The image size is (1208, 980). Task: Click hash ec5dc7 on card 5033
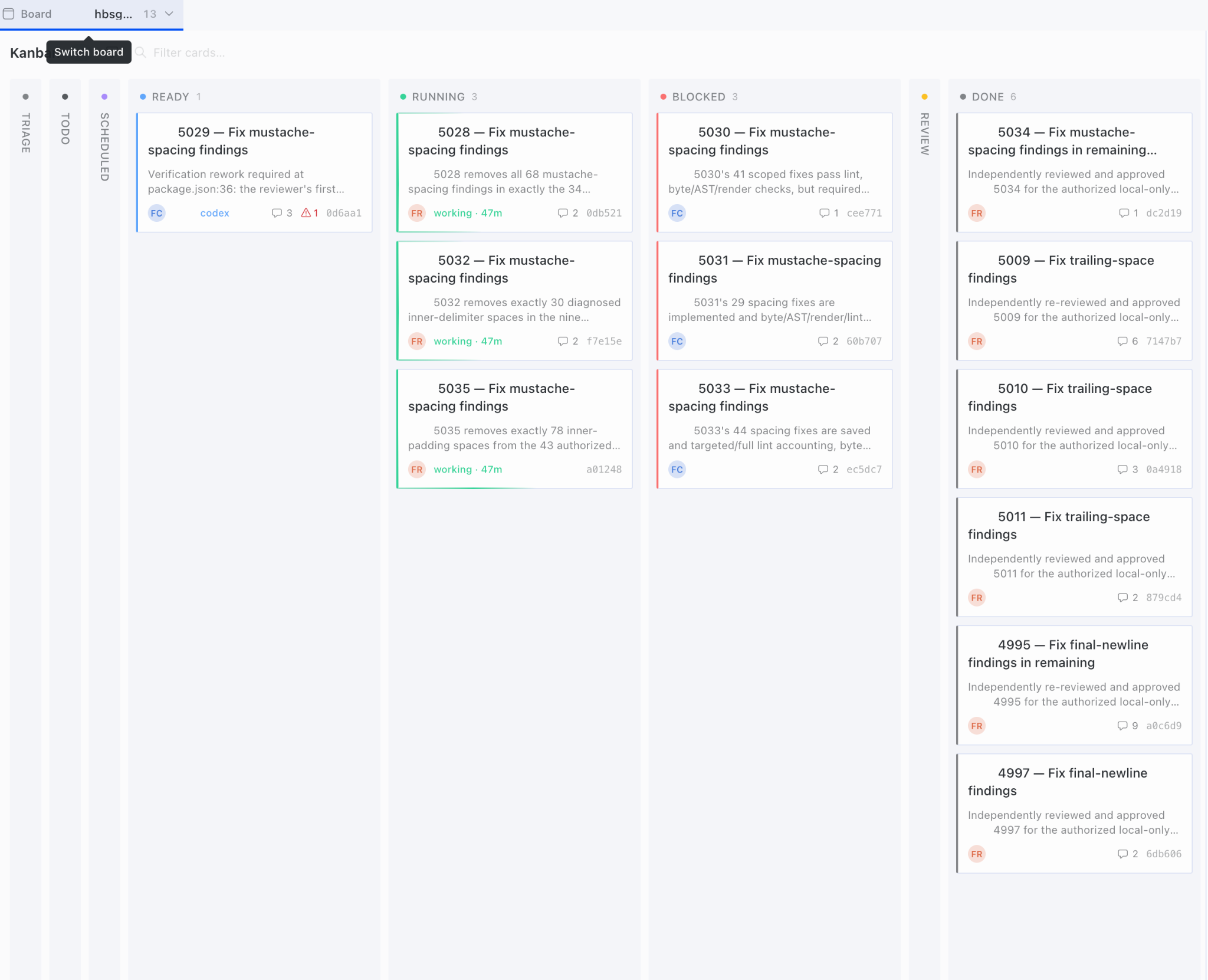tap(864, 470)
